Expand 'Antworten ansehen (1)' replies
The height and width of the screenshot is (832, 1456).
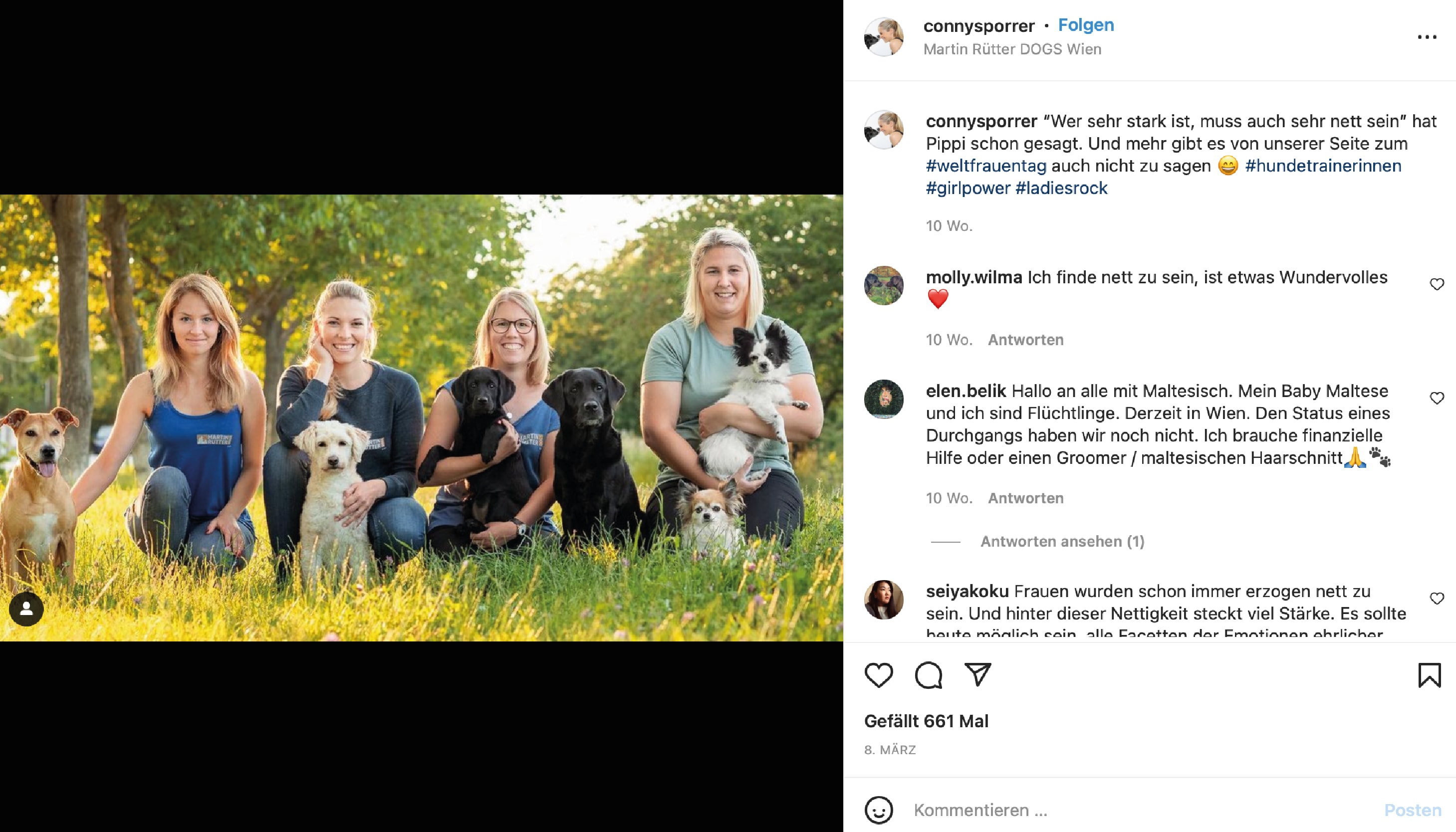coord(1062,541)
